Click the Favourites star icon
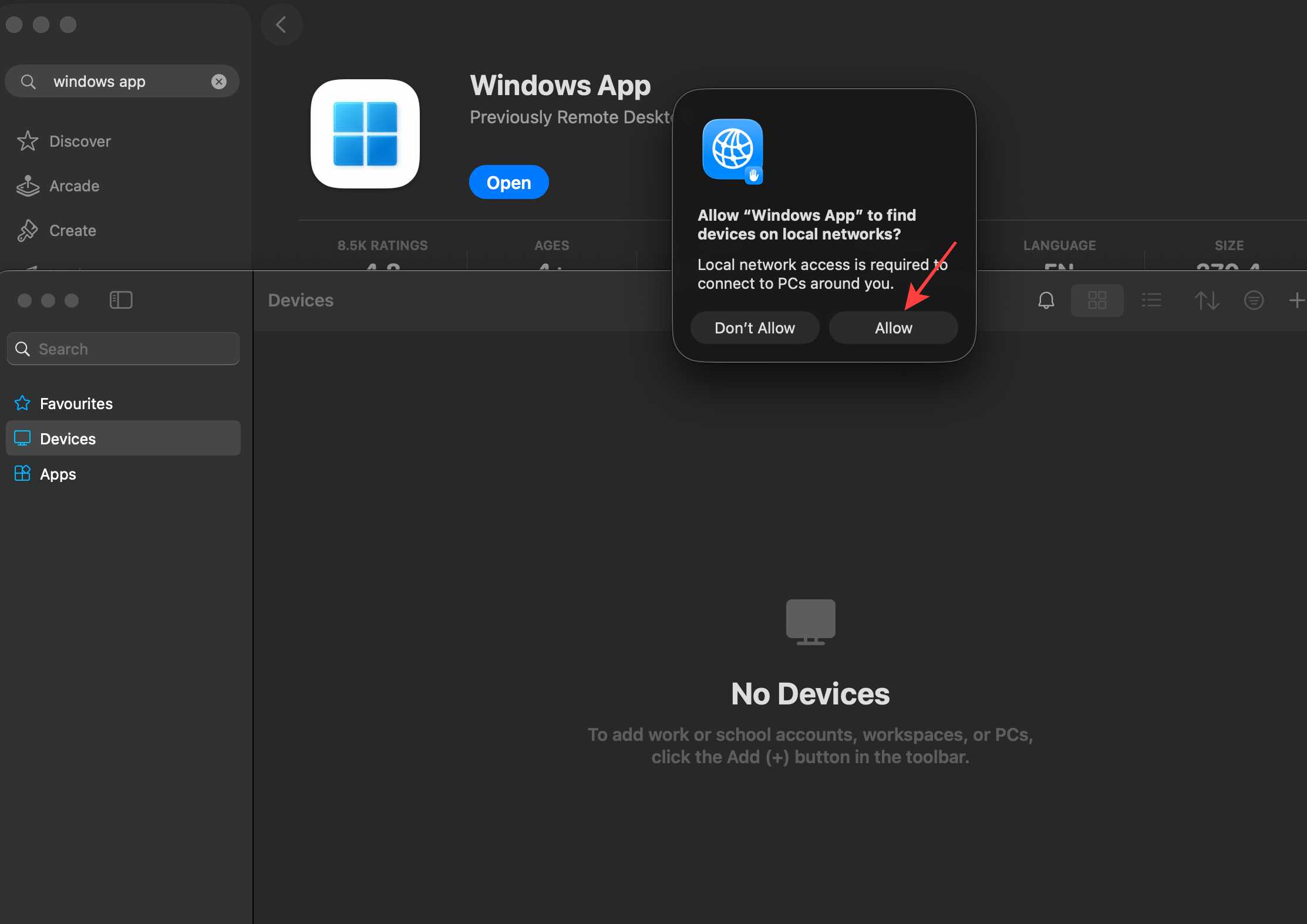Screen dimensions: 1307x924 tap(22, 403)
